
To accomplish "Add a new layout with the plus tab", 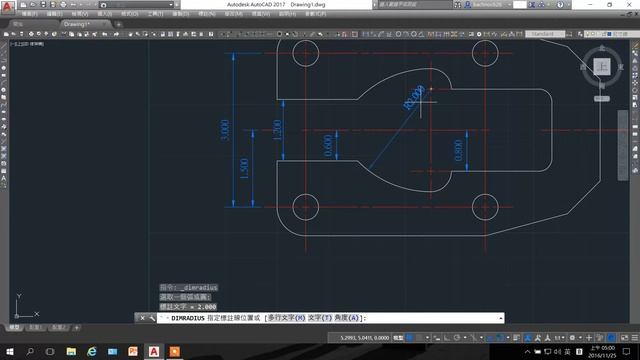I will click(76, 328).
